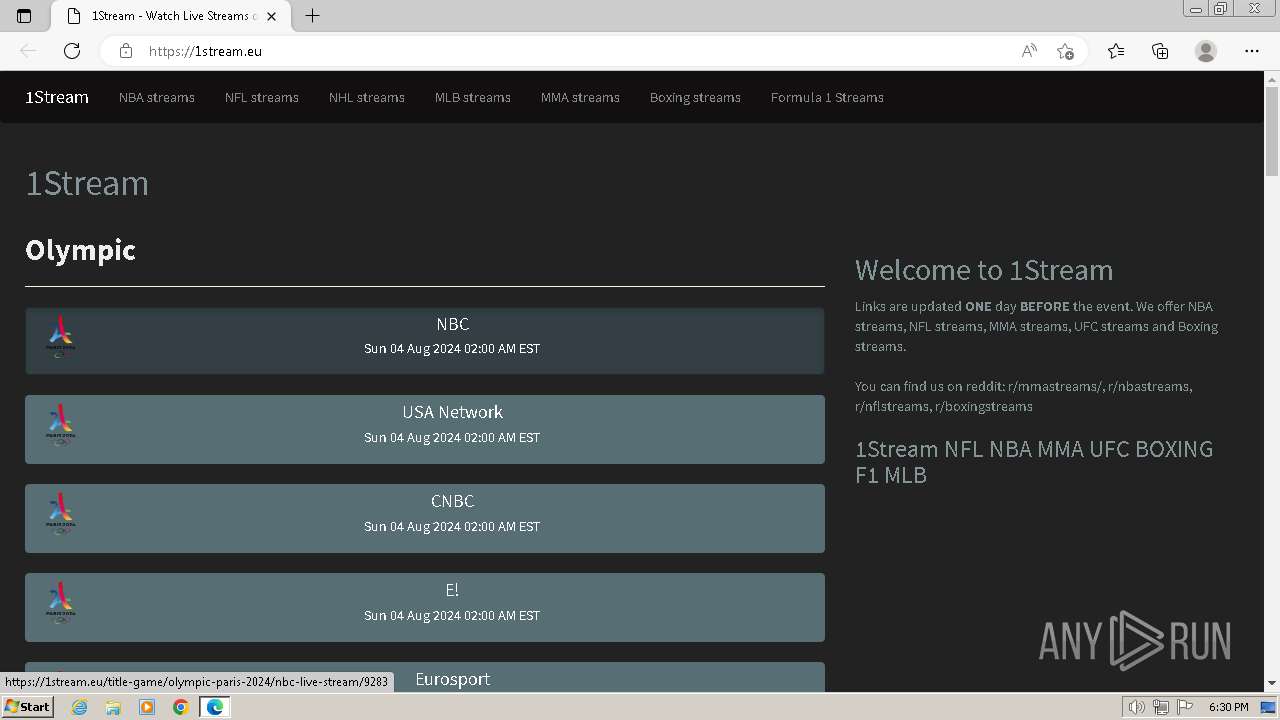The height and width of the screenshot is (720, 1280).
Task: Click the Paris 2024 logo beside USA Network
Action: click(61, 425)
